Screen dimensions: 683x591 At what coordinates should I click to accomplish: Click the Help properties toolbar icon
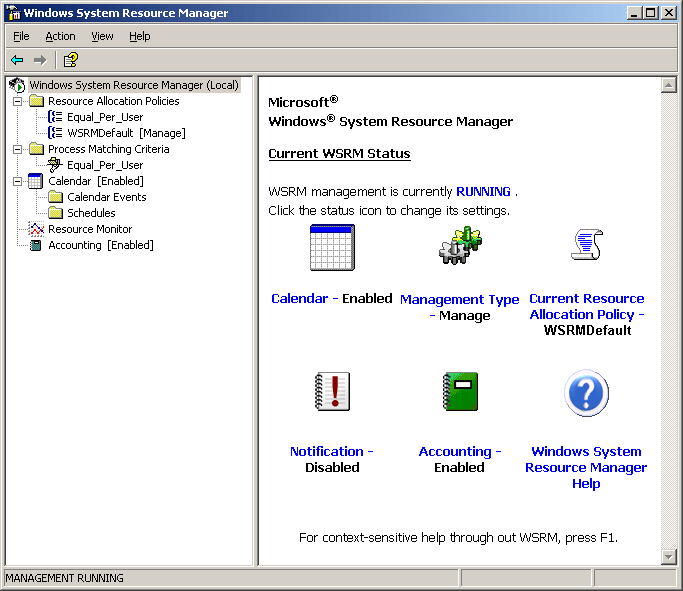71,60
